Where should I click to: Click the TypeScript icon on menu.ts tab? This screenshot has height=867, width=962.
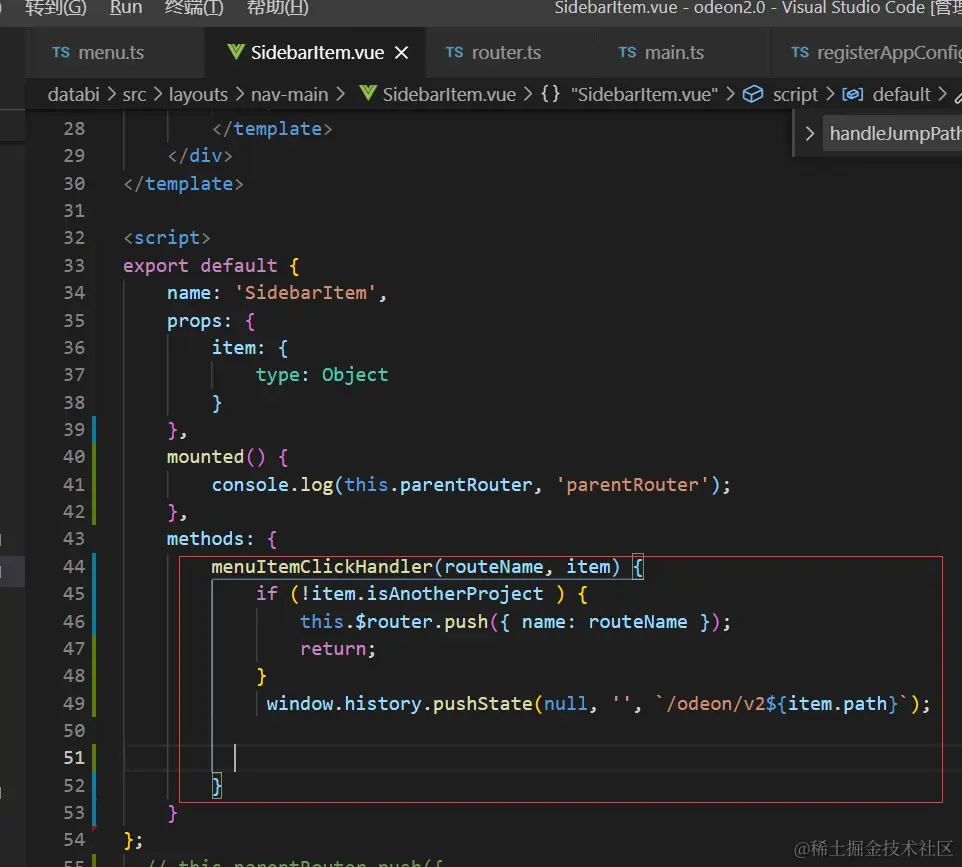point(61,52)
